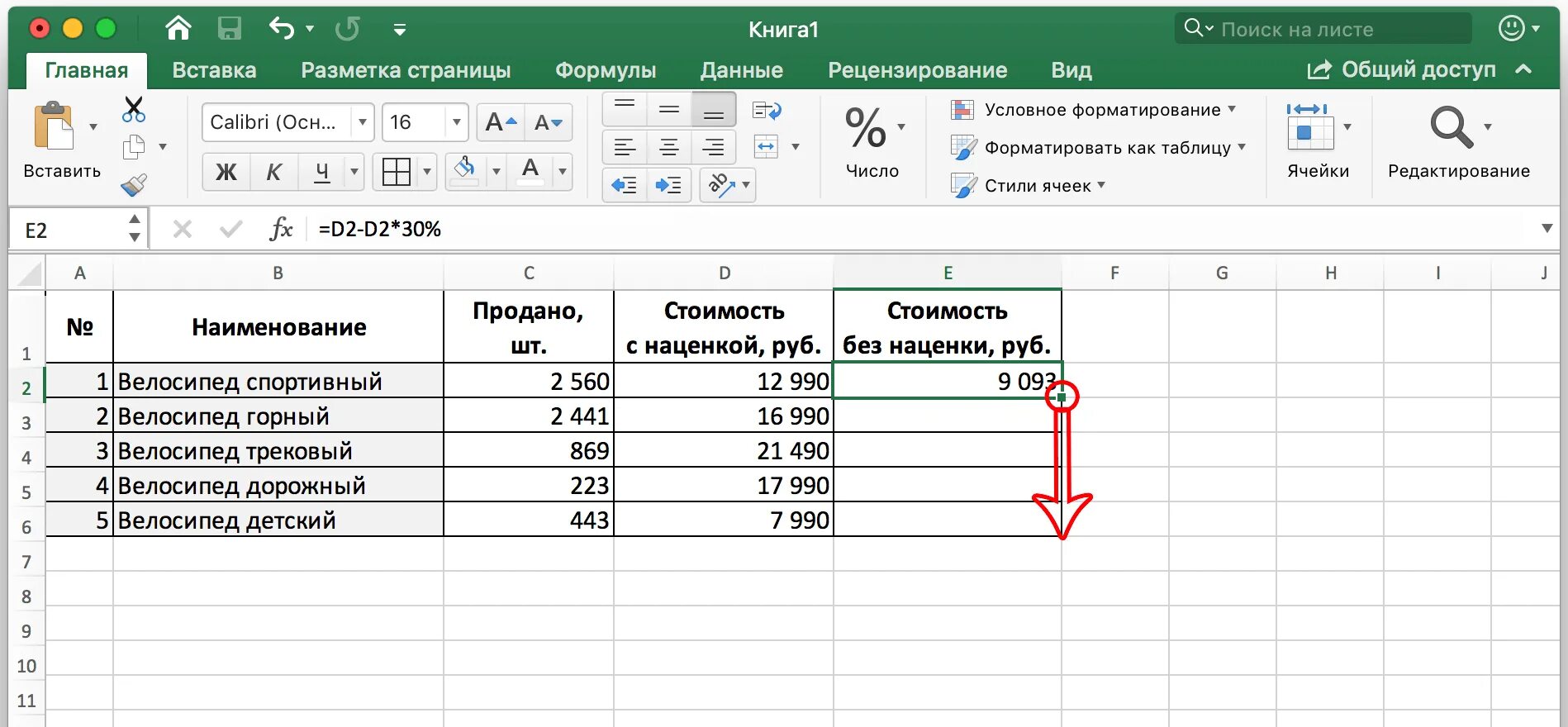
Task: Click the text orientation icon
Action: click(721, 185)
